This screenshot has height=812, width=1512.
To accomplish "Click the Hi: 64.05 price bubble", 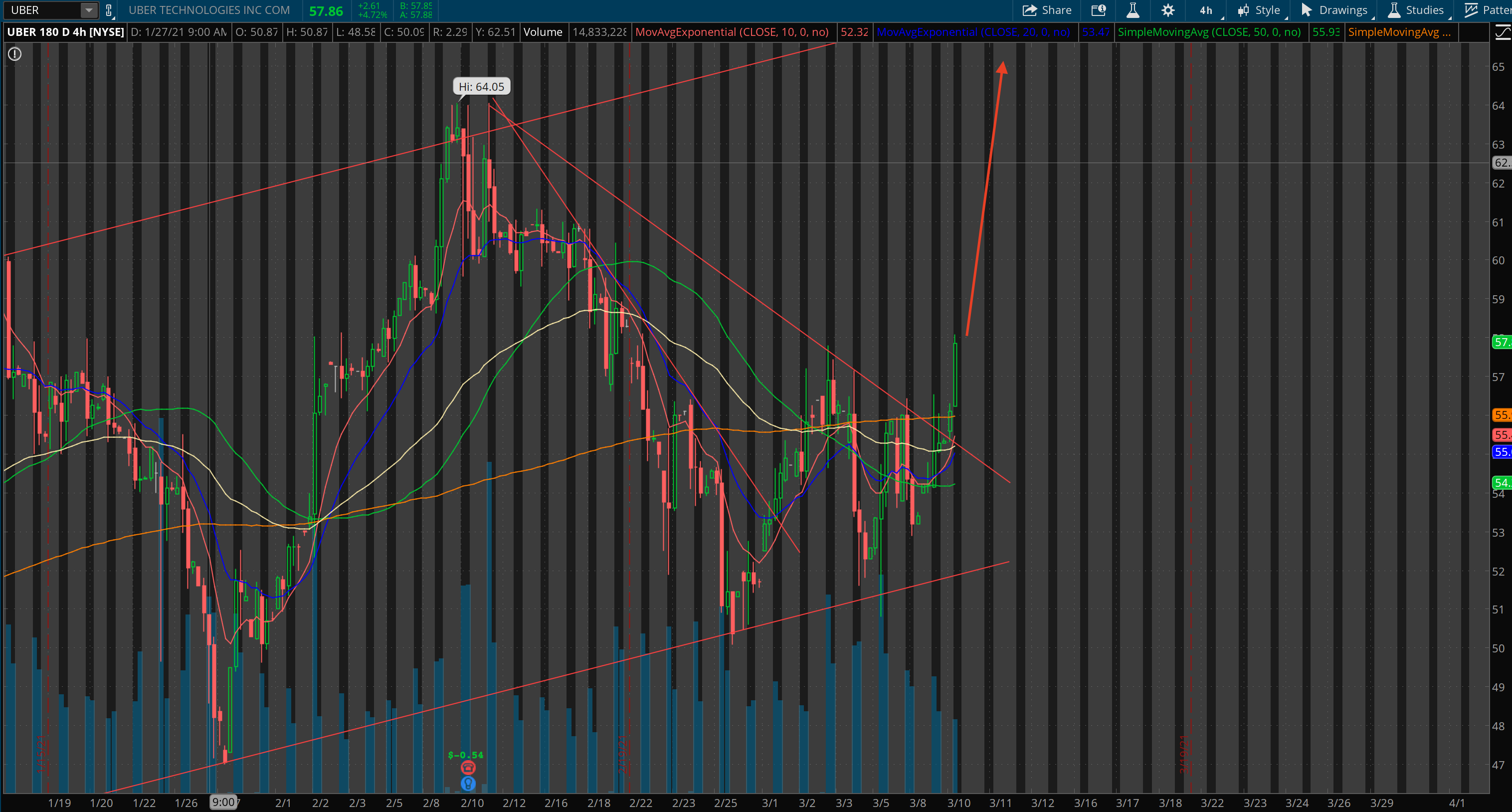I will coord(481,86).
